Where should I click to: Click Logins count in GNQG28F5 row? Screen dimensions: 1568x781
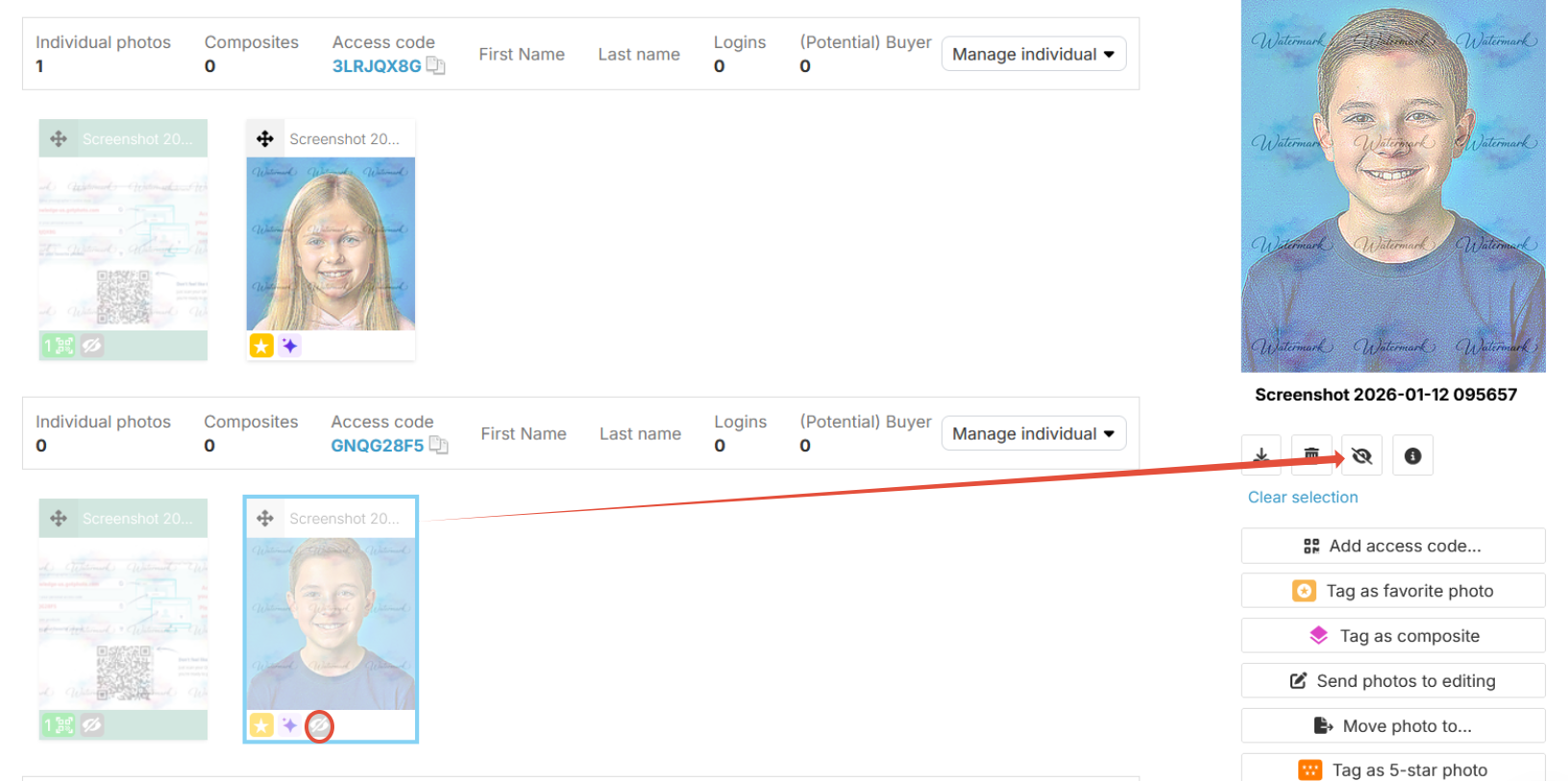pos(720,446)
